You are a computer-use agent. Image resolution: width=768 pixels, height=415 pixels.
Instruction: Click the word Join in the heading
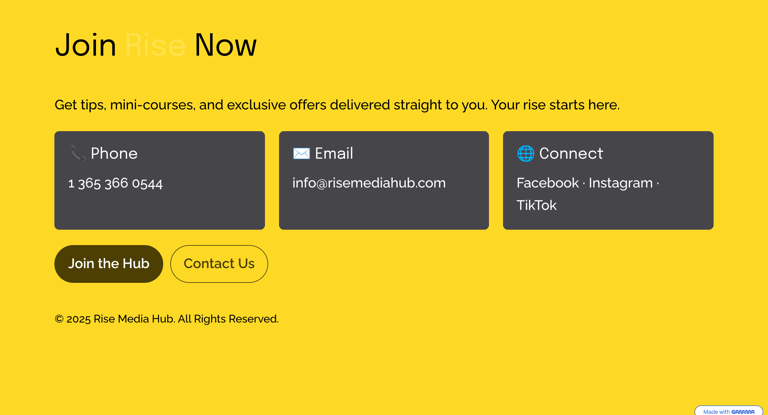point(86,45)
